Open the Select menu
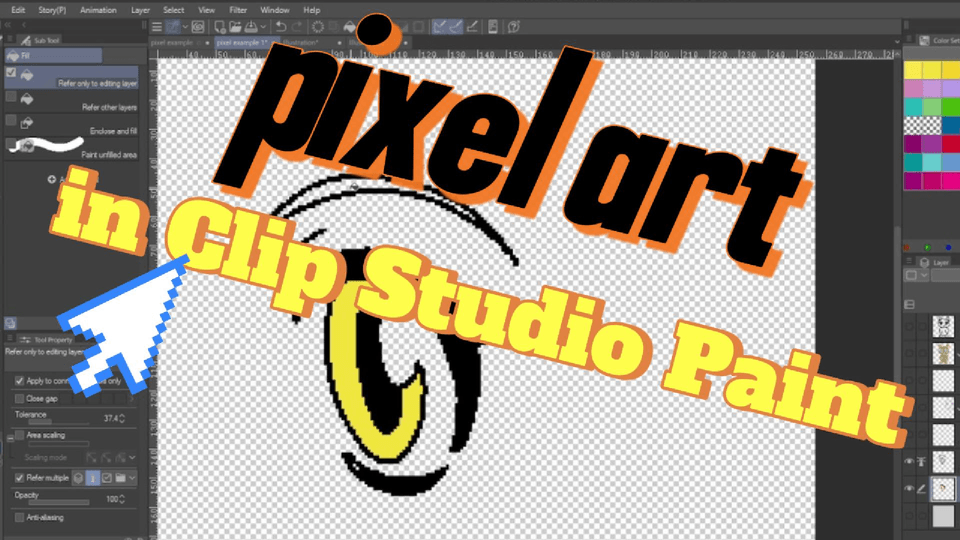Viewport: 960px width, 540px height. point(173,10)
